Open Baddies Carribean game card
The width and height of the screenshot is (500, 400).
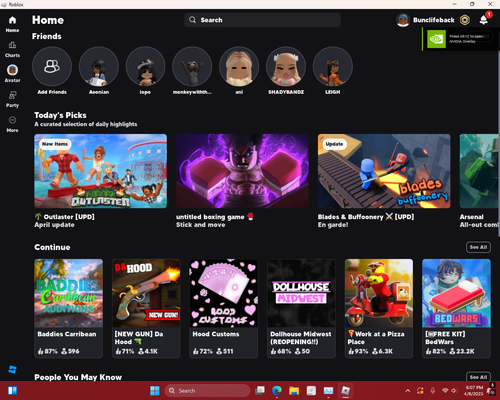coord(69,308)
